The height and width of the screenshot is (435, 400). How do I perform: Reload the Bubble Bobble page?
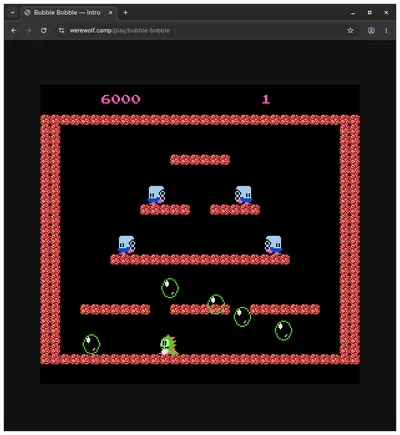[44, 30]
